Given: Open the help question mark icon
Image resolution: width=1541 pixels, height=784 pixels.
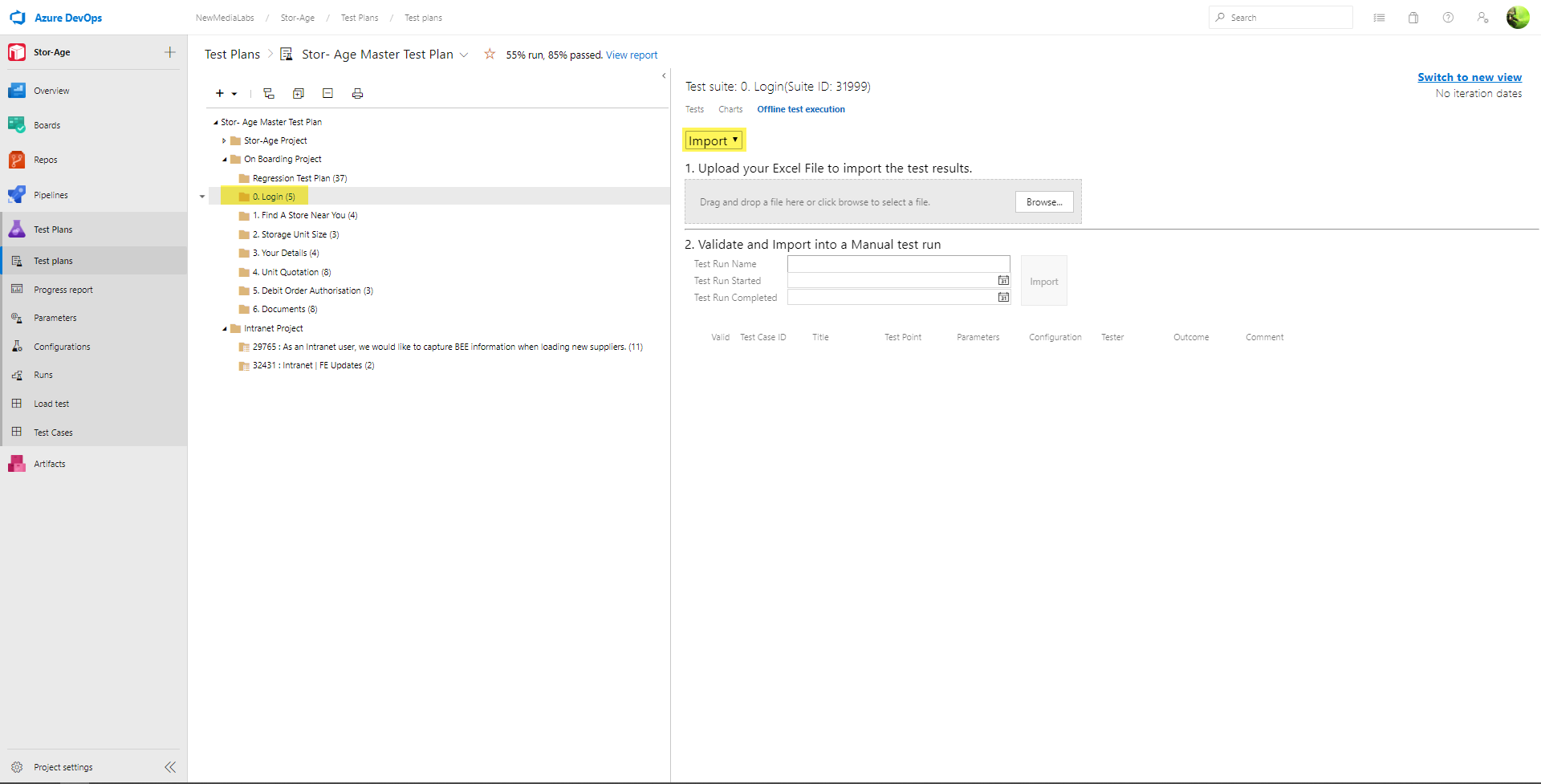Looking at the screenshot, I should pos(1448,18).
